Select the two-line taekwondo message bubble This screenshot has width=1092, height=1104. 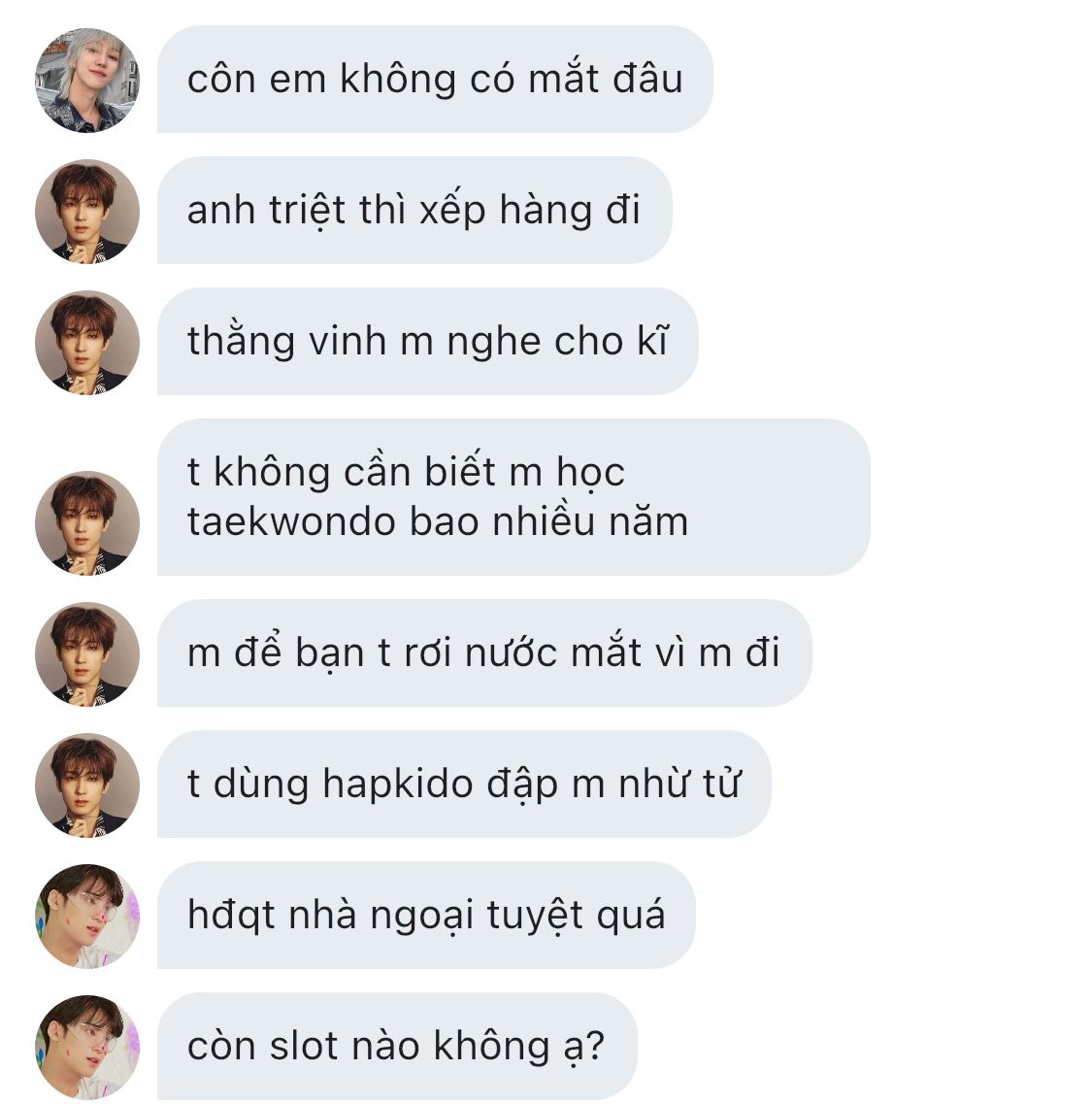click(513, 497)
